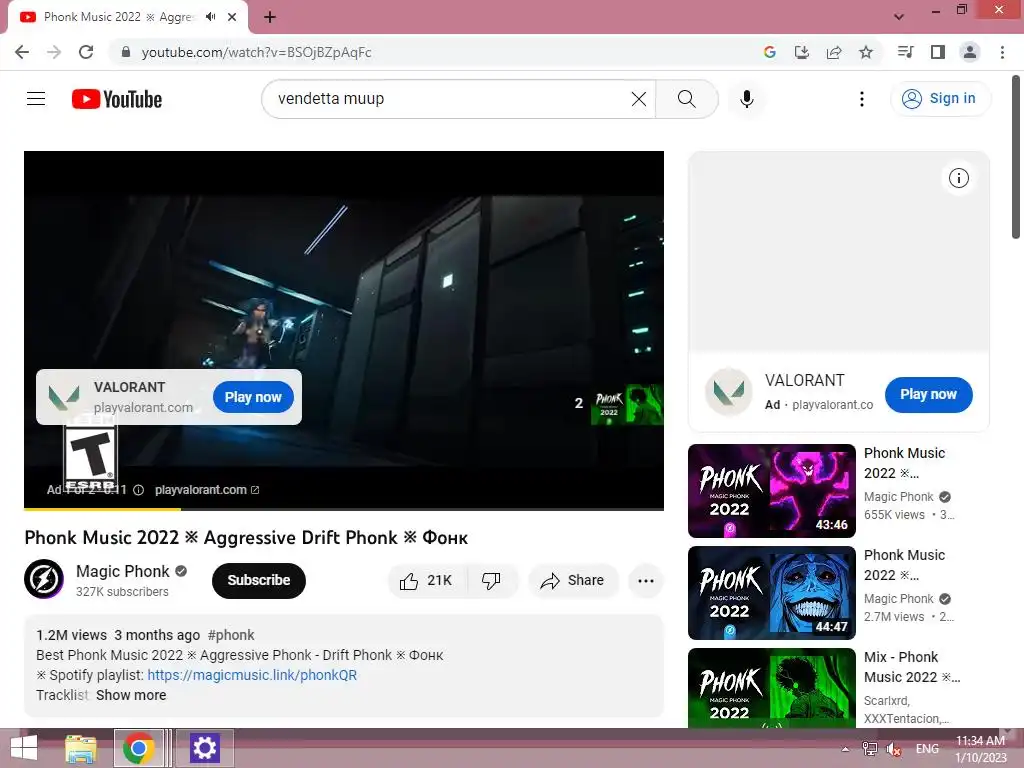Dislike the video with thumbs down
The image size is (1024, 768).
click(x=491, y=581)
